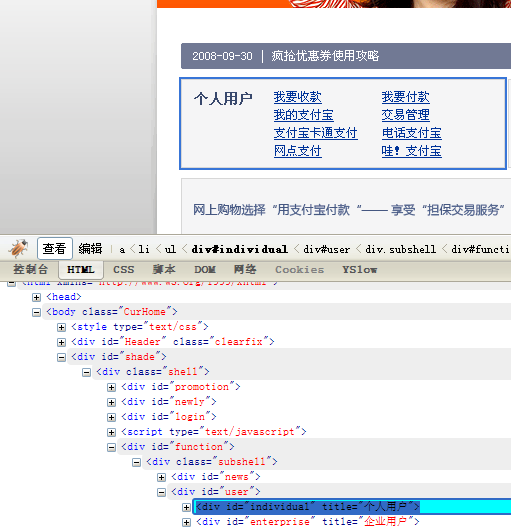Click the 个人用户 heading text
This screenshot has width=511, height=531.
pyautogui.click(x=223, y=99)
